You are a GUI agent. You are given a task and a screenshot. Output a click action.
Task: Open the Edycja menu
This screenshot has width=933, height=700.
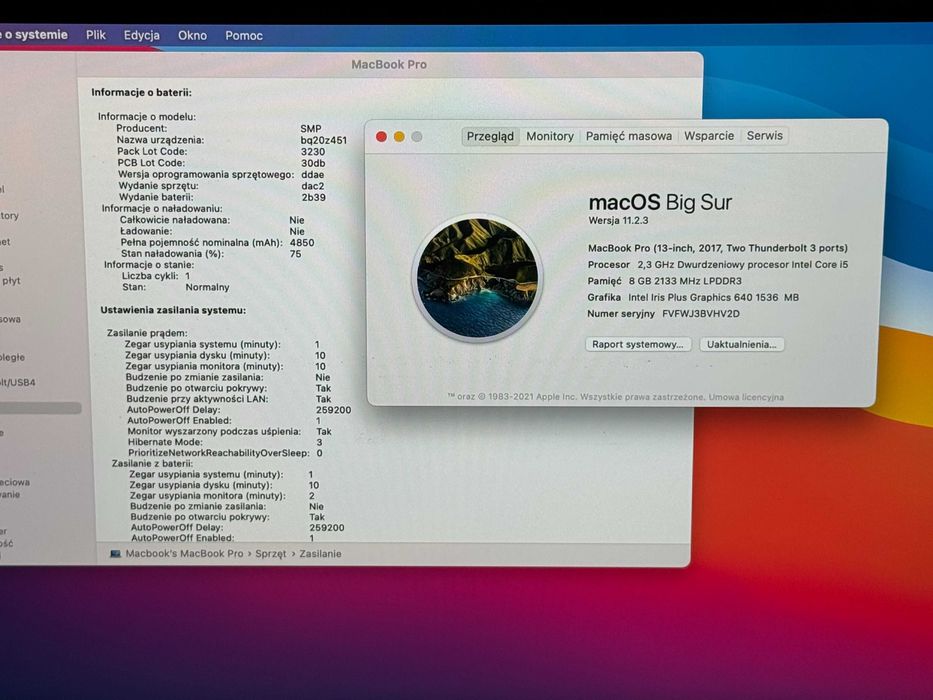(x=142, y=35)
